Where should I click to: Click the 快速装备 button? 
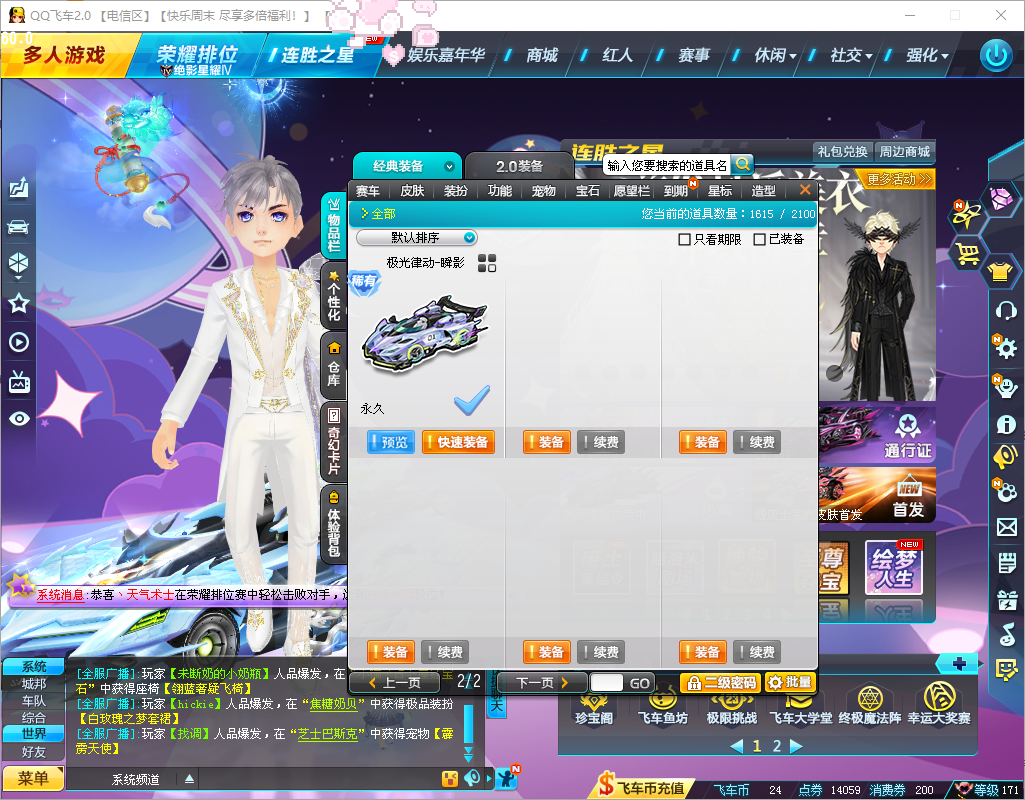(458, 442)
